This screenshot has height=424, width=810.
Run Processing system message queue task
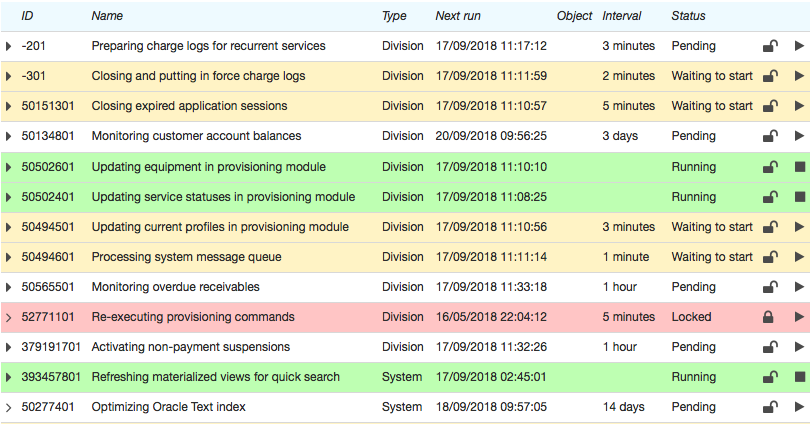point(799,257)
